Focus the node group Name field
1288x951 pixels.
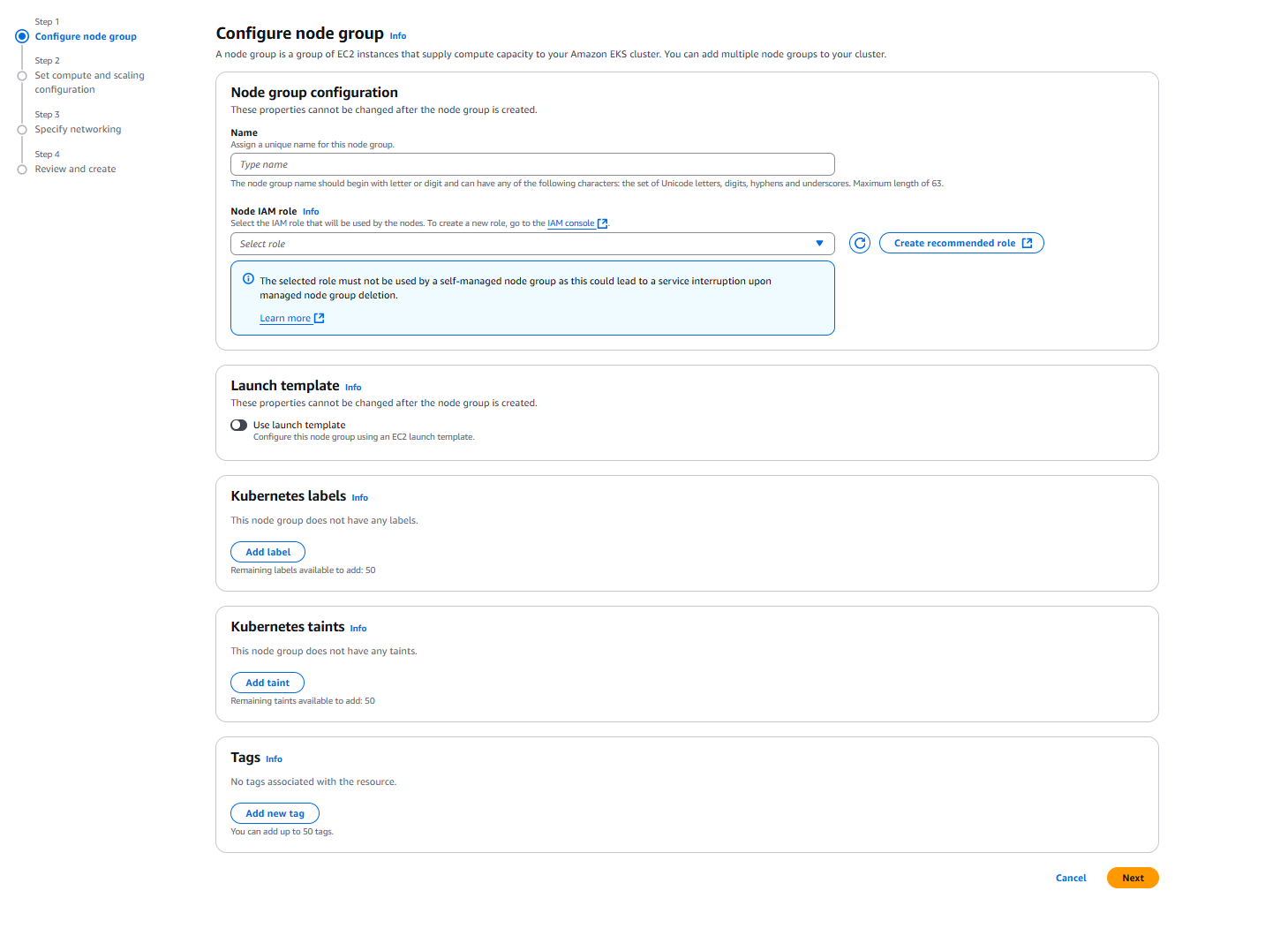coord(532,164)
